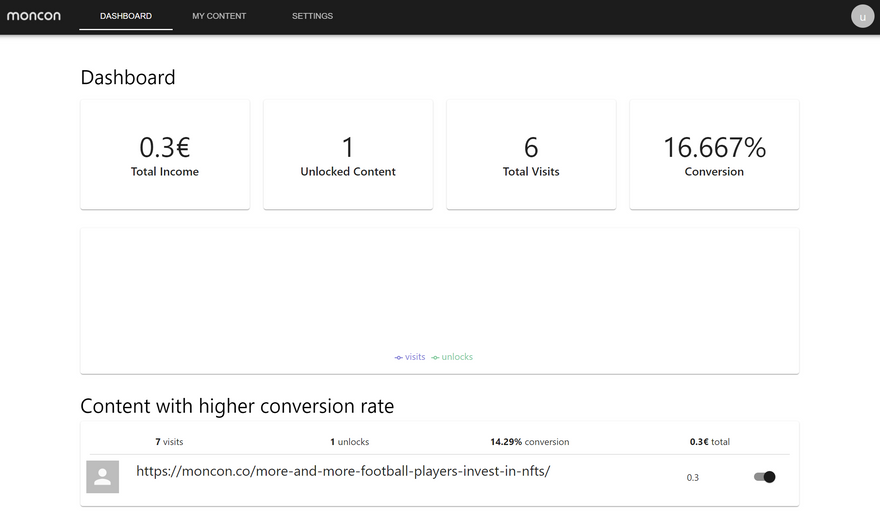The image size is (880, 514).
Task: Click the 7 visits column label
Action: [x=169, y=442]
